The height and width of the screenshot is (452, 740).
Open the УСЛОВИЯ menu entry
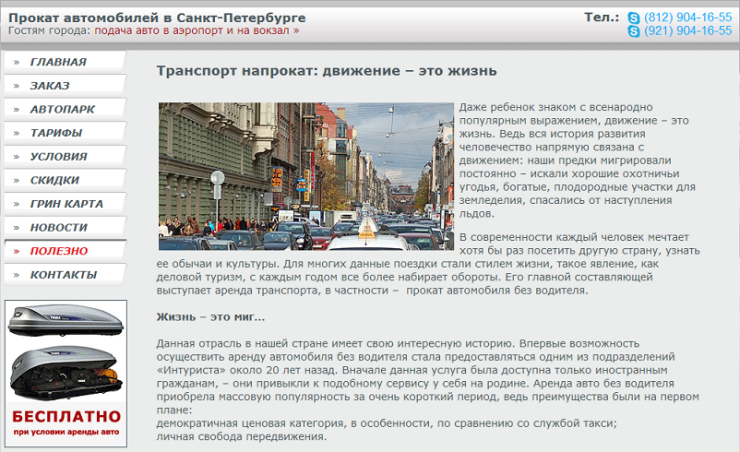point(65,156)
